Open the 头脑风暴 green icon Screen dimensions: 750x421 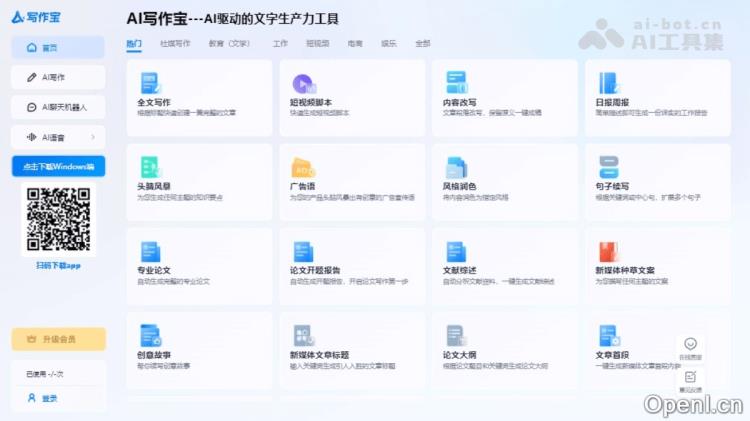(150, 167)
